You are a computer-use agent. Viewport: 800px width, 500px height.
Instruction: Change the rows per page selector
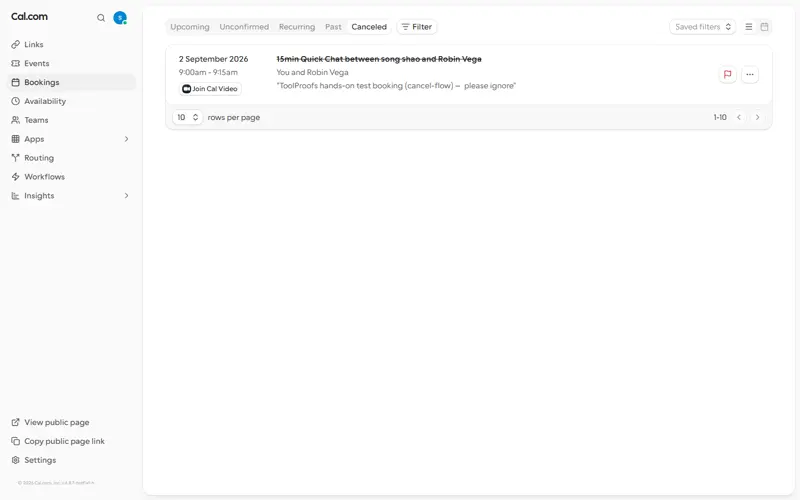[187, 117]
